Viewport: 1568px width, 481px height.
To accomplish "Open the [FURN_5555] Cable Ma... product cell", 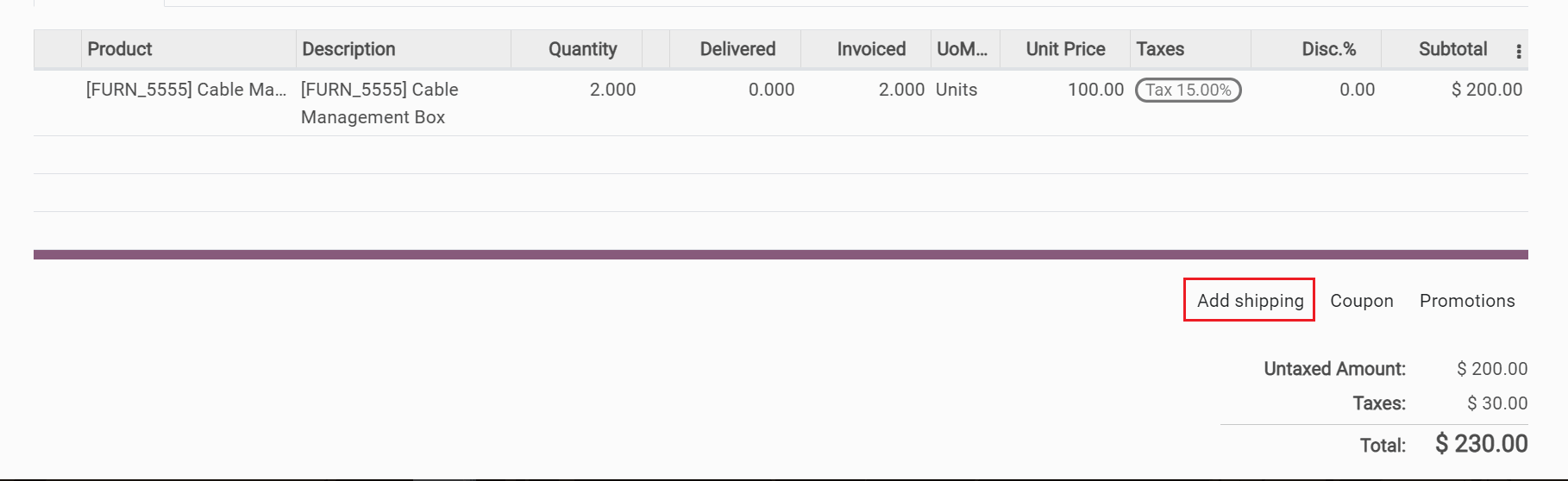I will (x=185, y=90).
